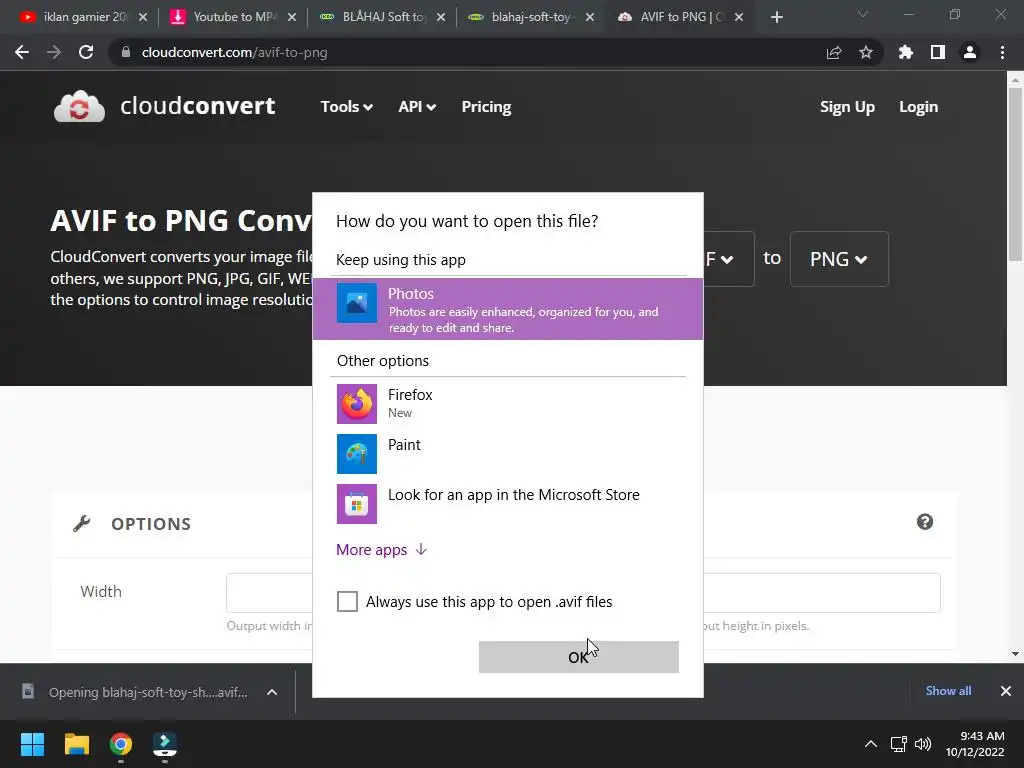1024x768 pixels.
Task: Expand the API dropdown menu
Action: tap(417, 106)
